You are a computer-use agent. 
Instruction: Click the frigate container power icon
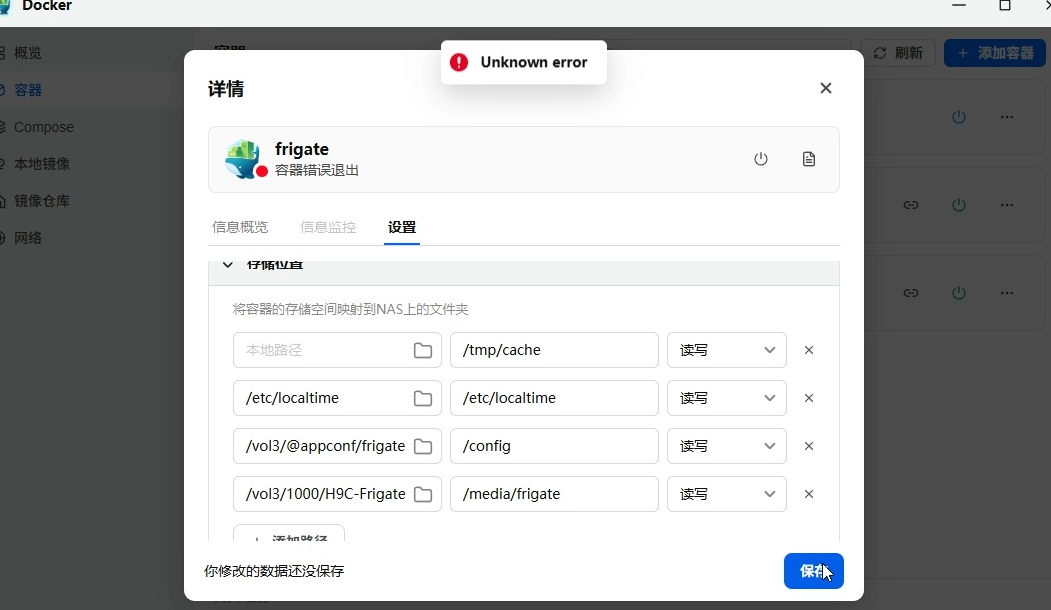[761, 159]
